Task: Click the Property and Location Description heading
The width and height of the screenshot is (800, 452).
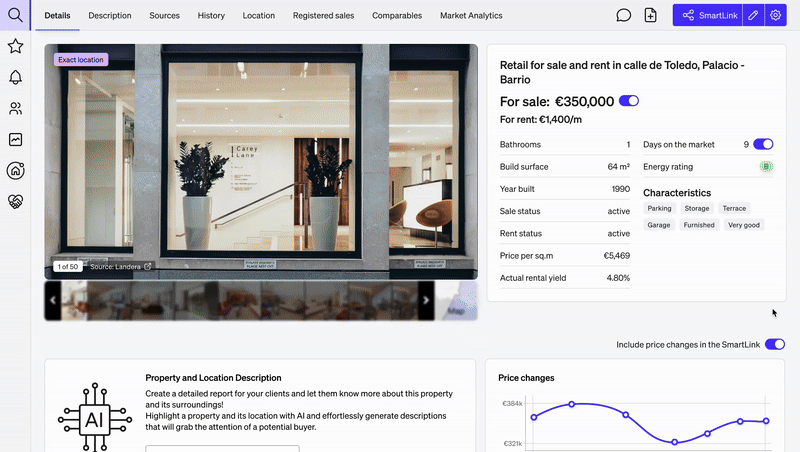Action: pyautogui.click(x=213, y=378)
